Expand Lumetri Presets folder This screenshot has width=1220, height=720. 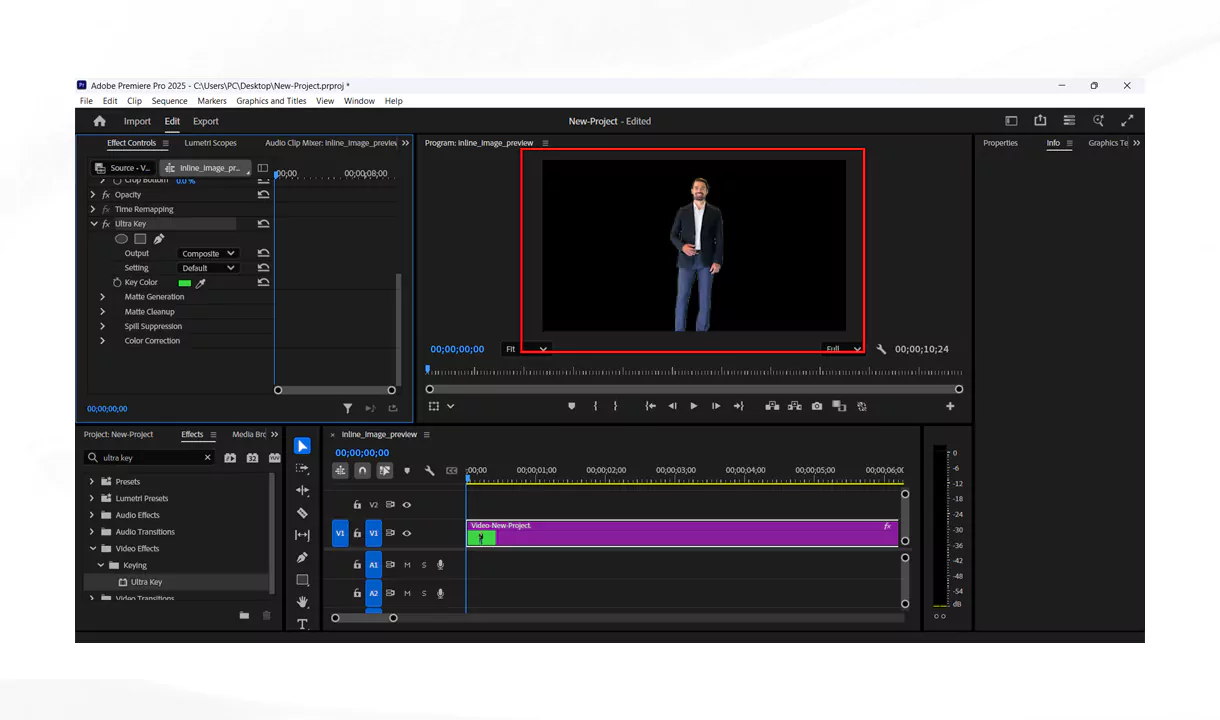click(93, 498)
